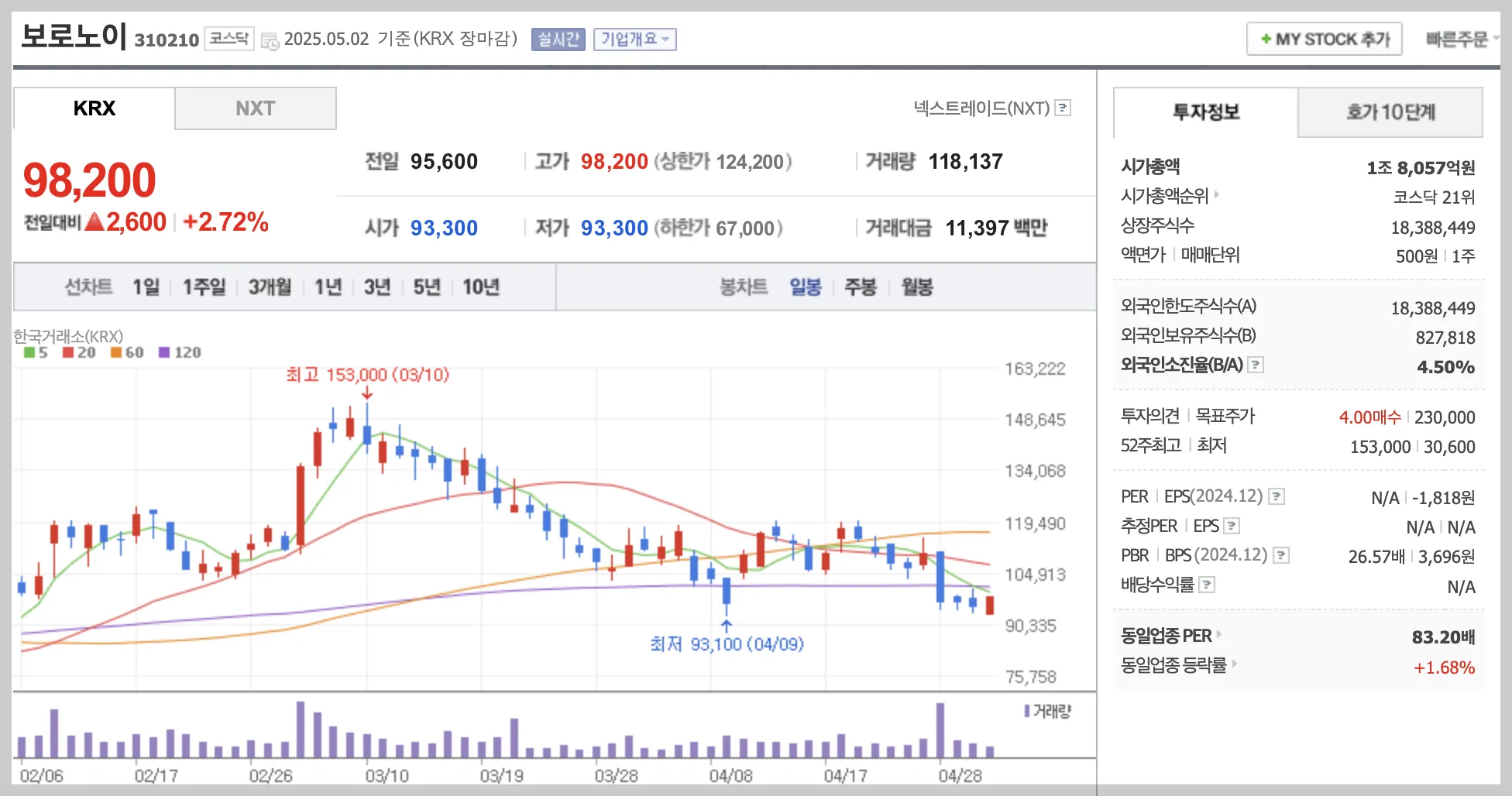
Task: Click the 시가총액 value 1조 8,057억원
Action: tap(1421, 168)
